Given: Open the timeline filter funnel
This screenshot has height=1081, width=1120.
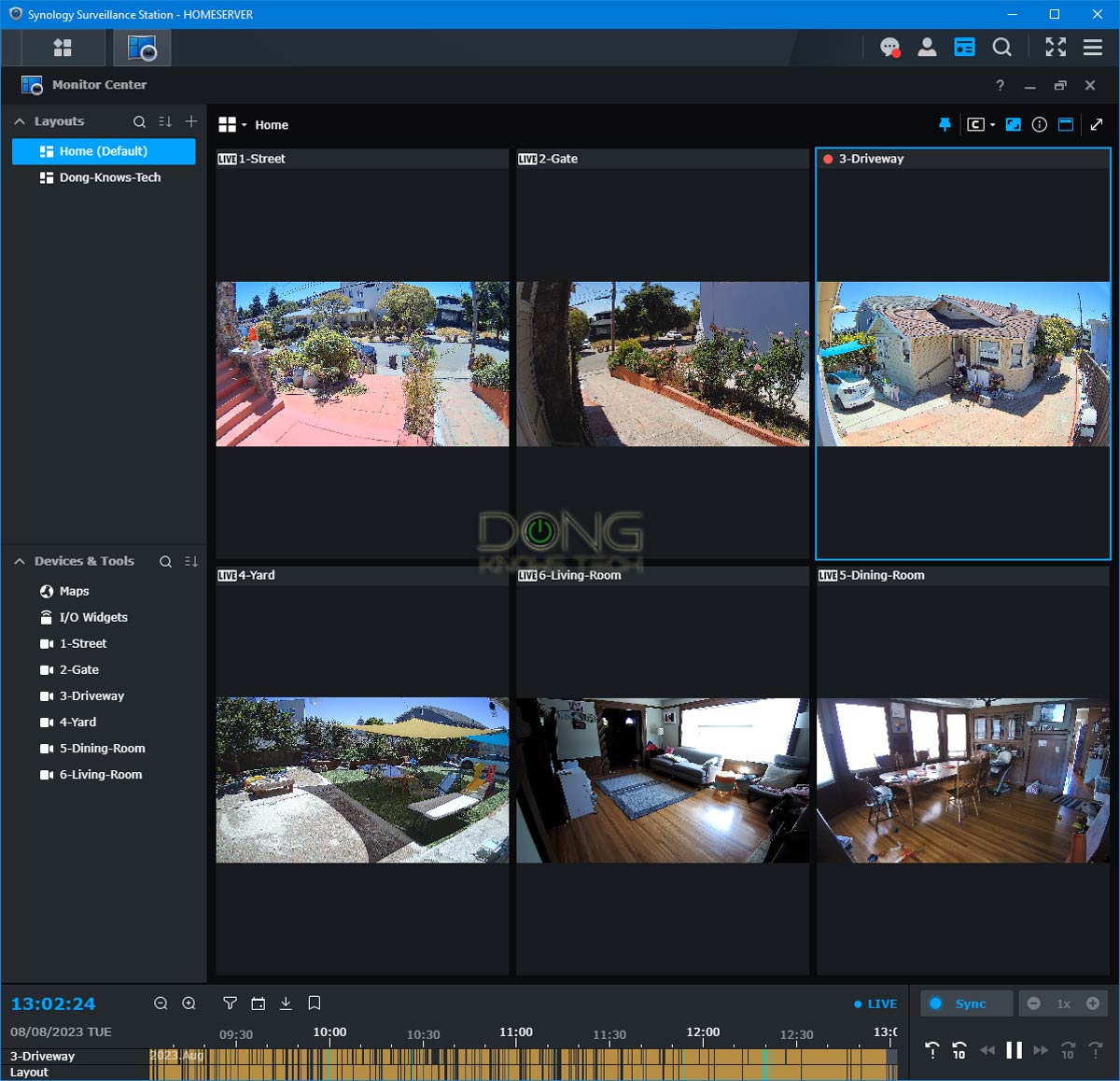Looking at the screenshot, I should (x=230, y=1004).
